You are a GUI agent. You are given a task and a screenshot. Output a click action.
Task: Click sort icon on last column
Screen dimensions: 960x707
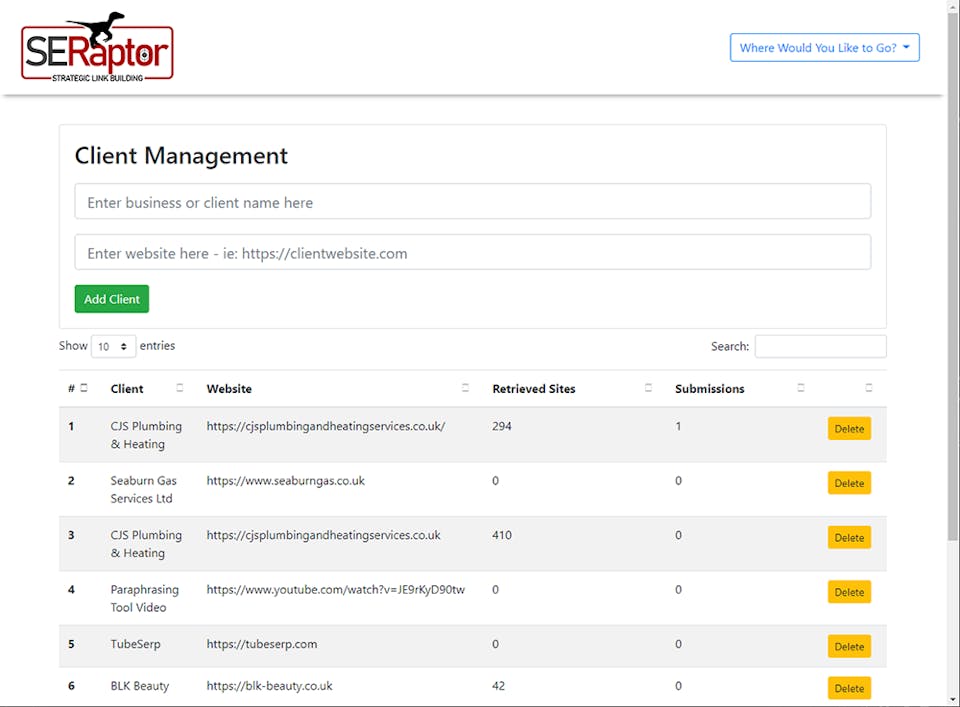click(868, 388)
